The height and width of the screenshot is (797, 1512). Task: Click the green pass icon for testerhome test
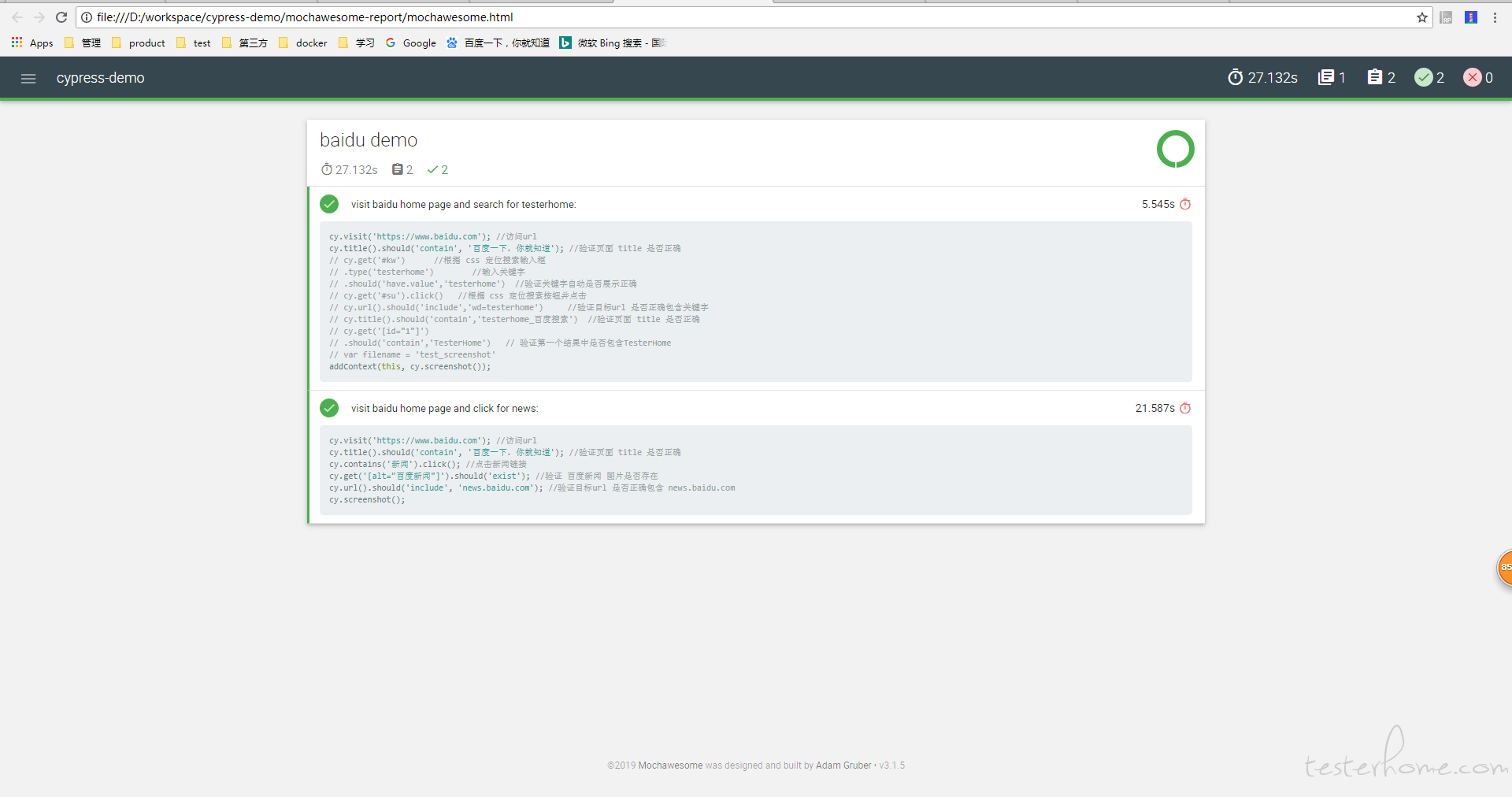click(x=329, y=204)
